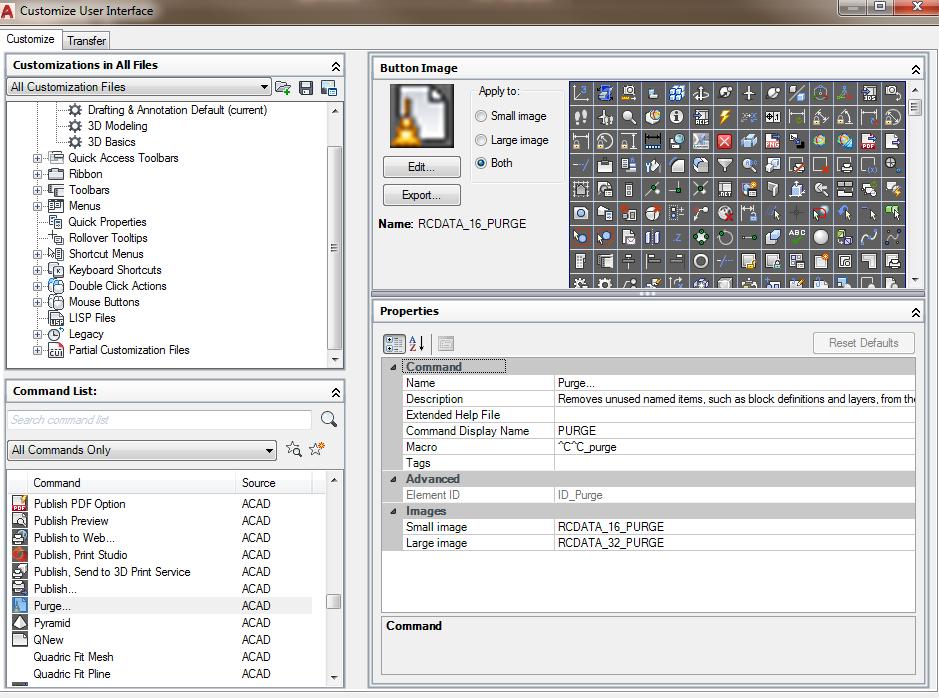Click the Save All customization files icon
Image resolution: width=939 pixels, height=698 pixels.
[306, 88]
